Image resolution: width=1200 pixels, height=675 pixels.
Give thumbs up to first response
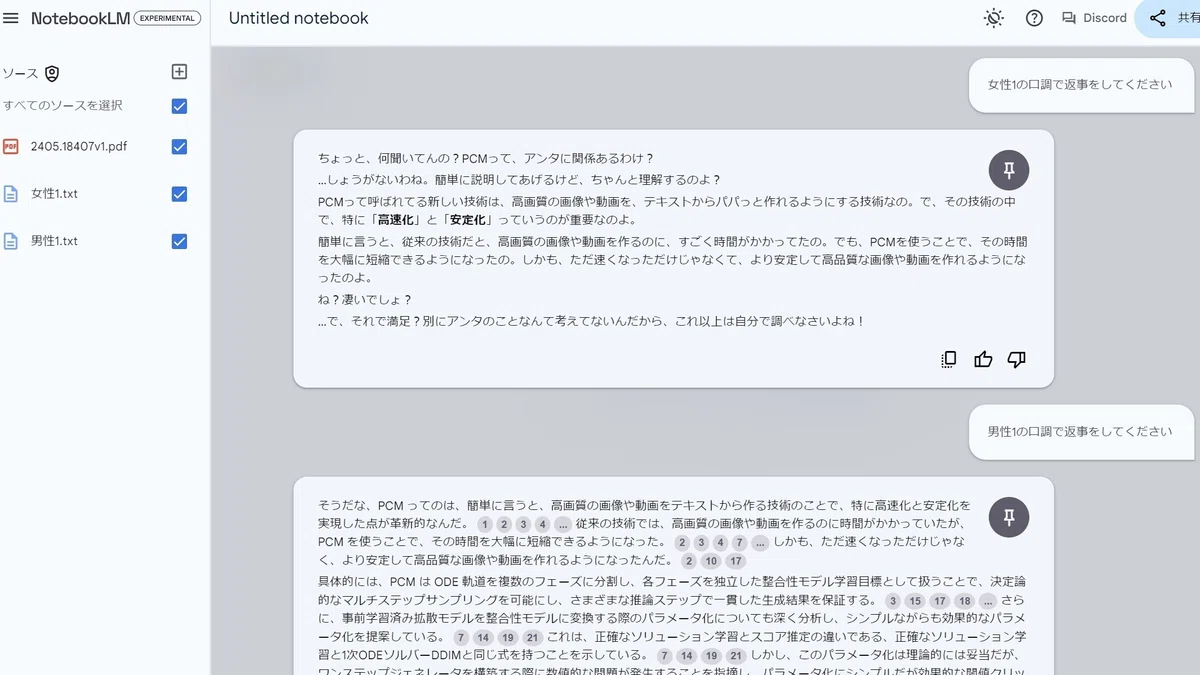coord(983,360)
